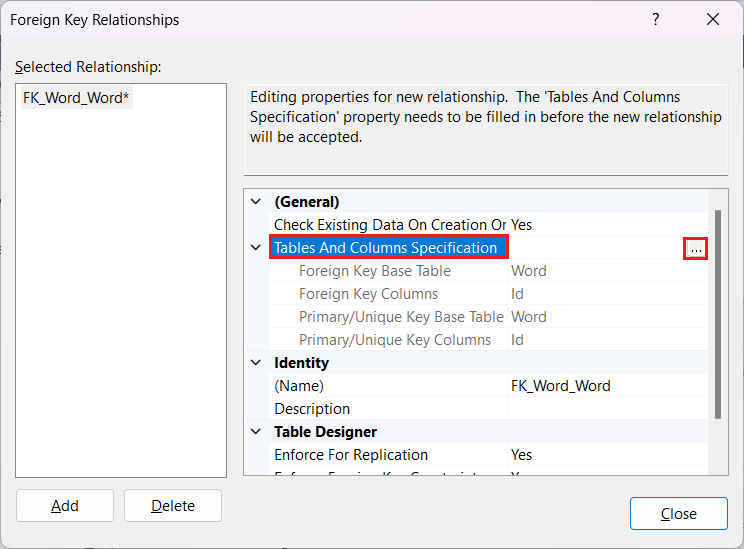This screenshot has width=744, height=549.
Task: Select the Description property label
Action: point(312,409)
